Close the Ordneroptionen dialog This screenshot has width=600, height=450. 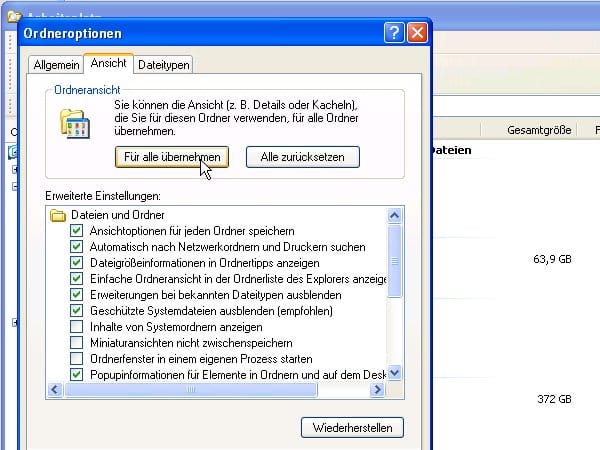pos(416,33)
